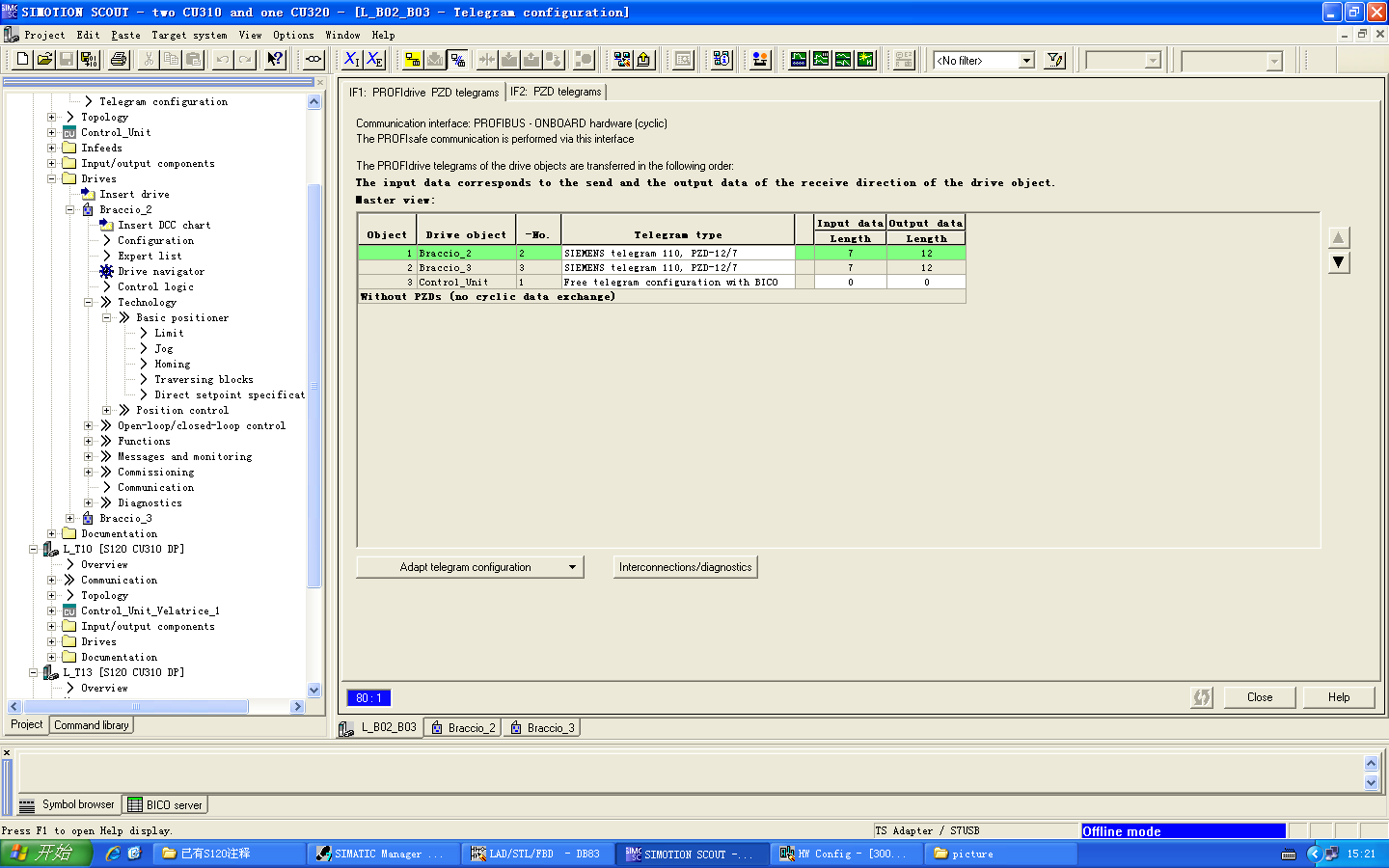Screen dimensions: 1389x868
Task: Open the device diagnostics toolbar icon
Action: pyautogui.click(x=722, y=60)
